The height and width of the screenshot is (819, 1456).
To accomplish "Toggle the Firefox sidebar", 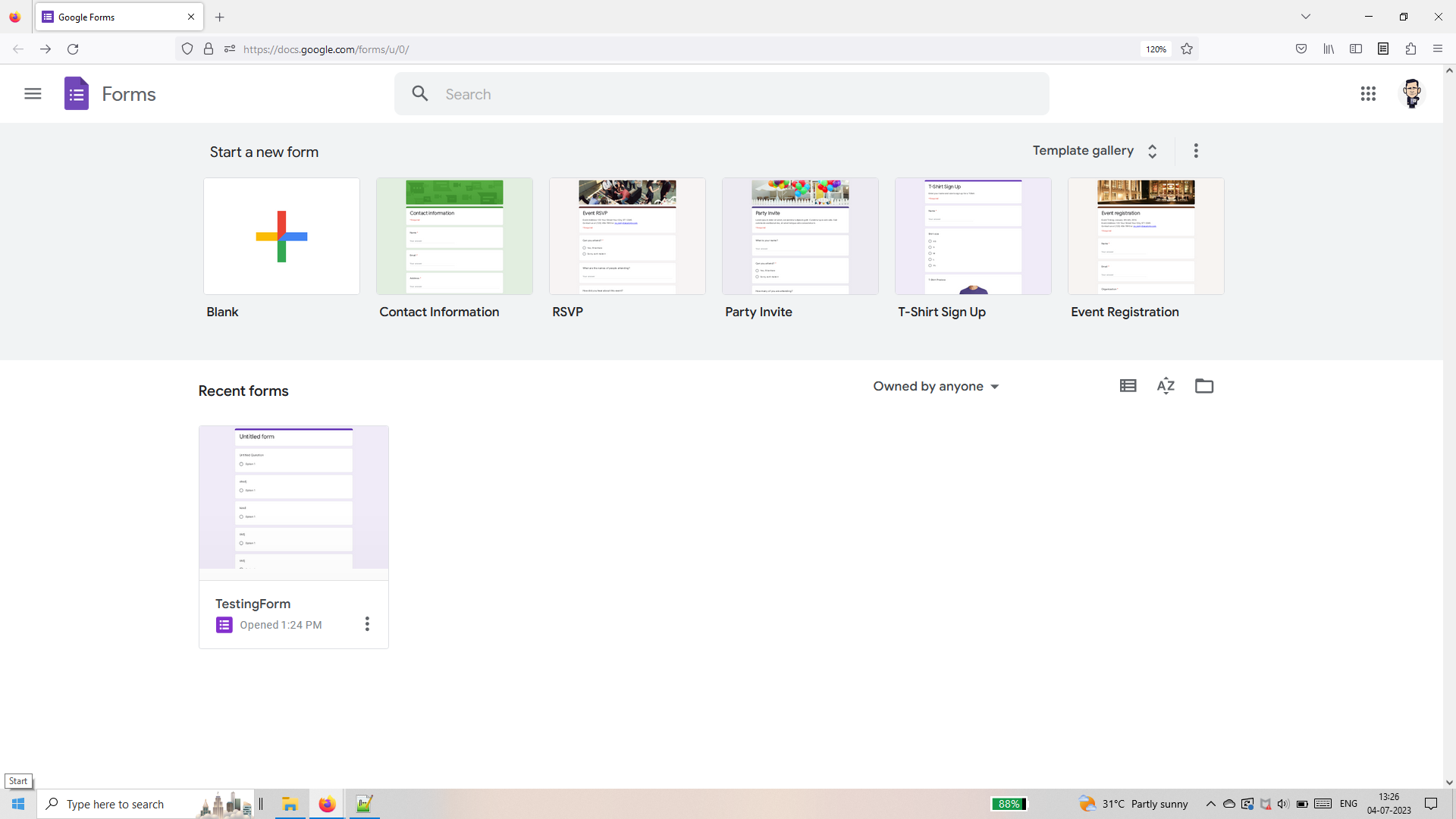I will pos(1356,49).
